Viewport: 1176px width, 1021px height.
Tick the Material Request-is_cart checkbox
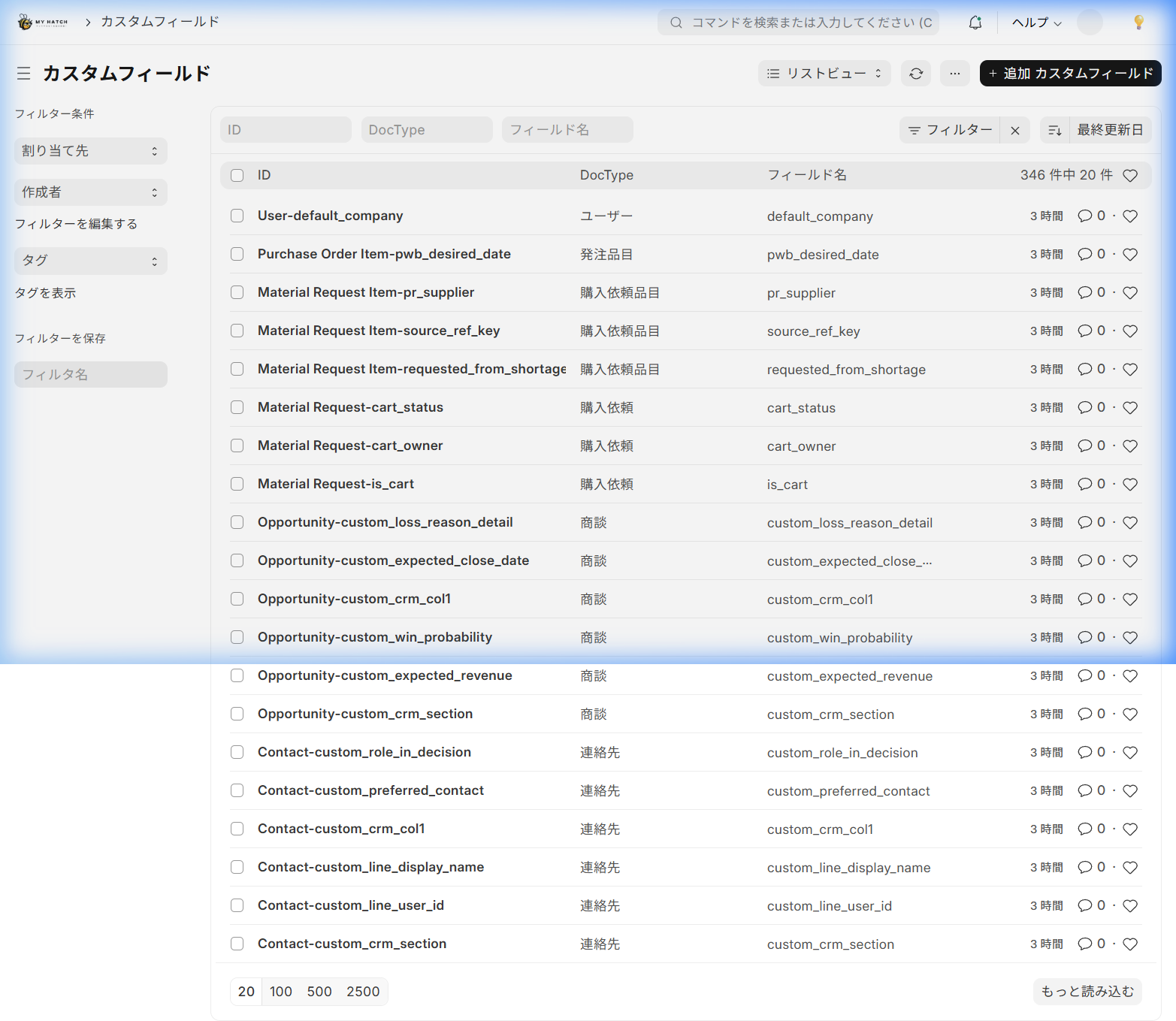(x=237, y=484)
